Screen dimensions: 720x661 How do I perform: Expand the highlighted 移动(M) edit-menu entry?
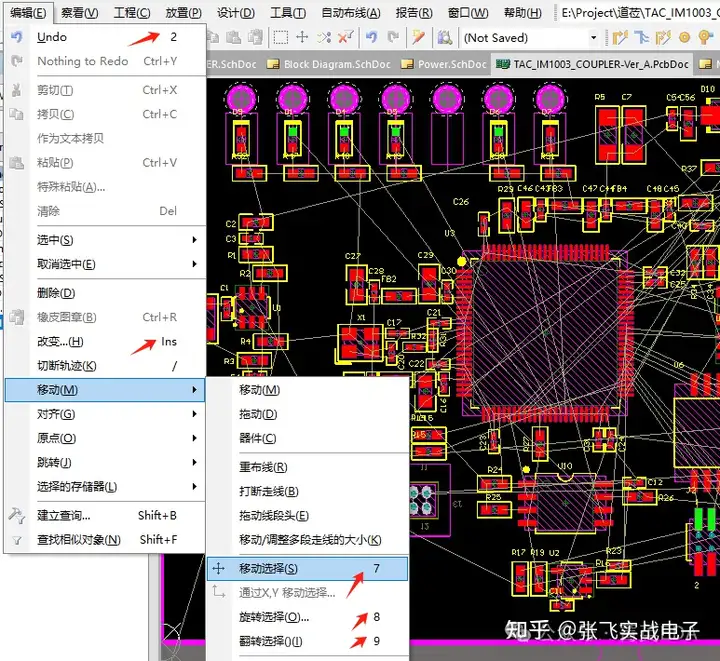[105, 390]
